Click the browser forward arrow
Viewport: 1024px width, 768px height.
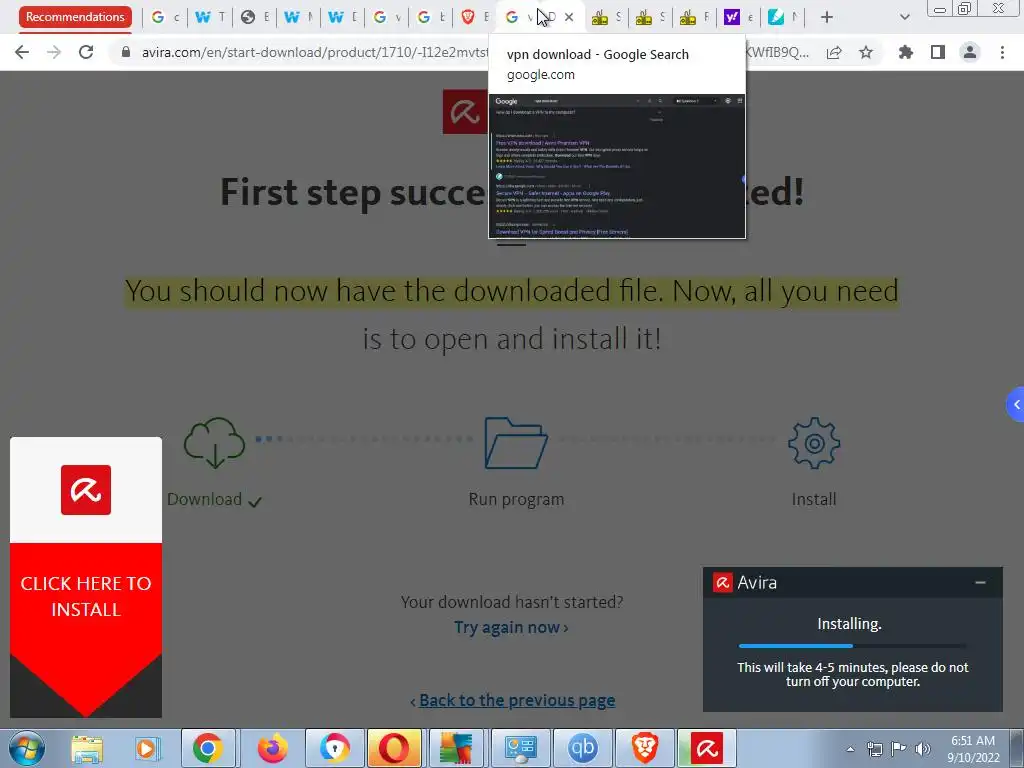coord(54,52)
